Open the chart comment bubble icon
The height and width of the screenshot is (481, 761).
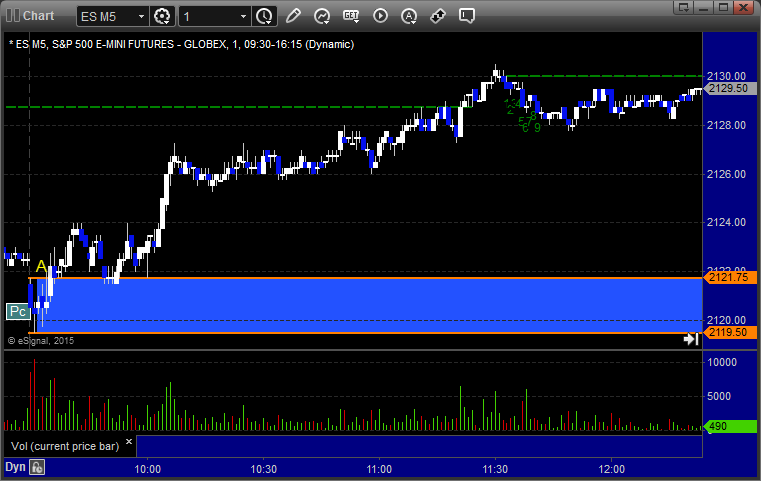467,16
